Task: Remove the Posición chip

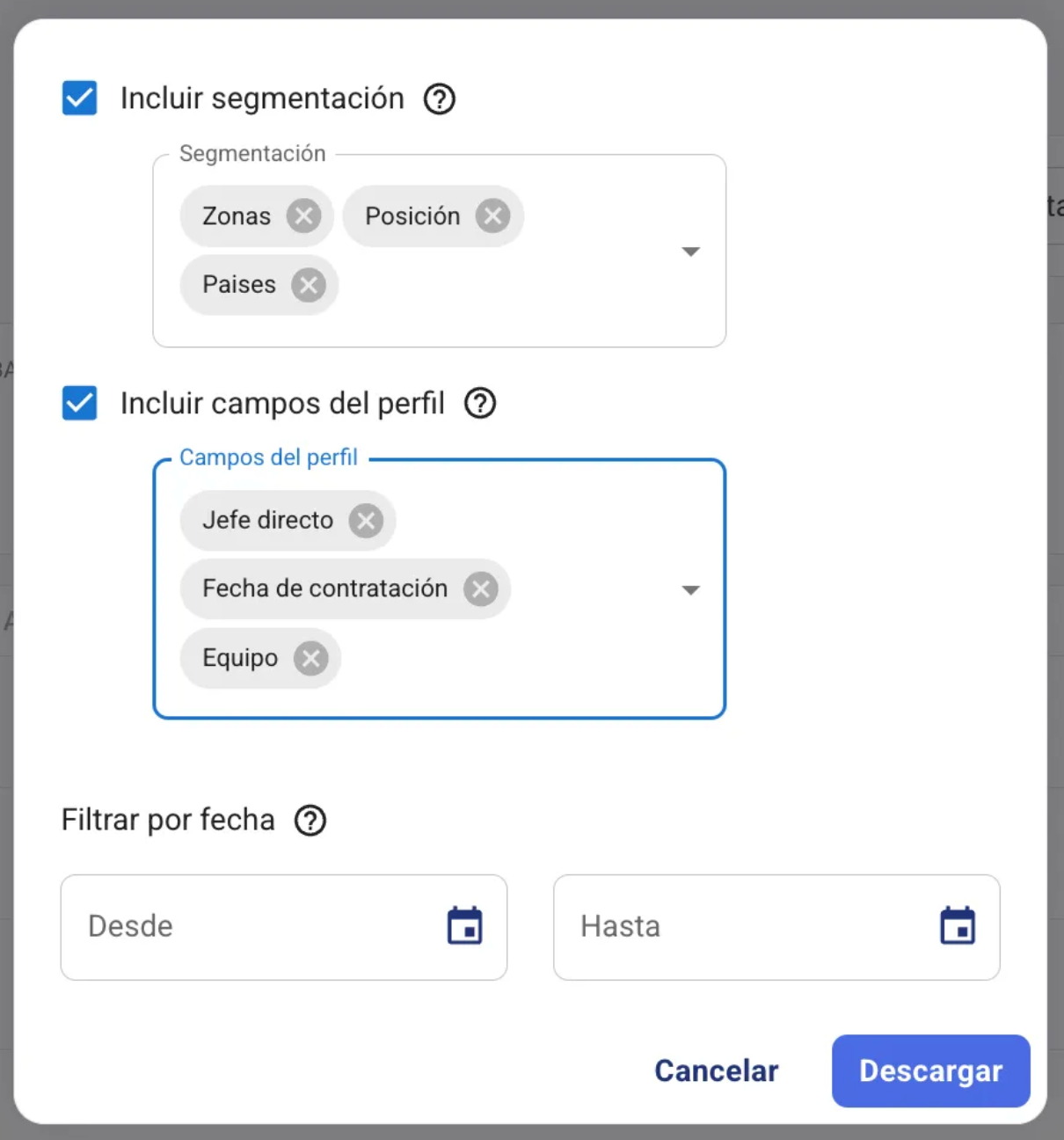Action: pos(492,216)
